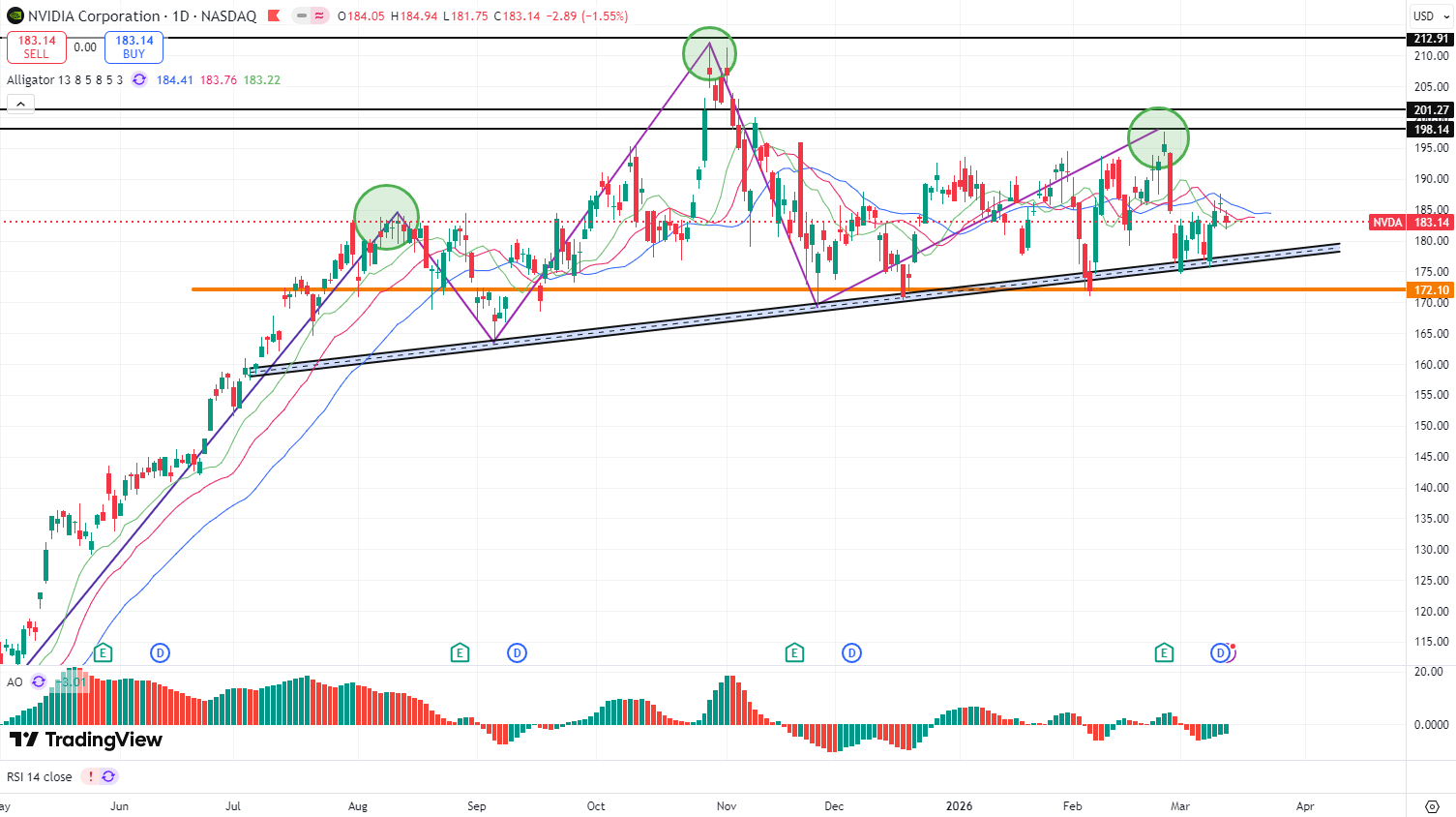Click the earnings E marker near November

click(794, 653)
